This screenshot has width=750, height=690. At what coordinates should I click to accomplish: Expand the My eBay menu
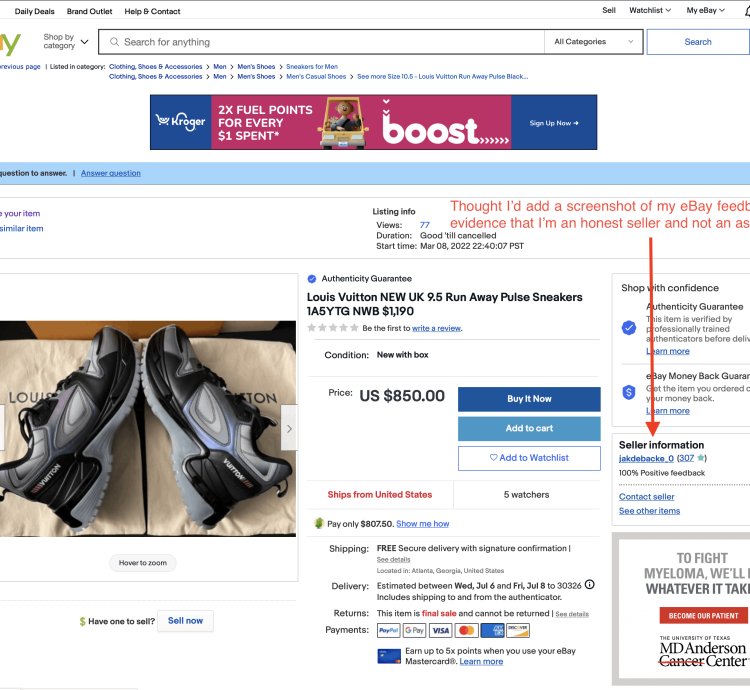(x=706, y=10)
